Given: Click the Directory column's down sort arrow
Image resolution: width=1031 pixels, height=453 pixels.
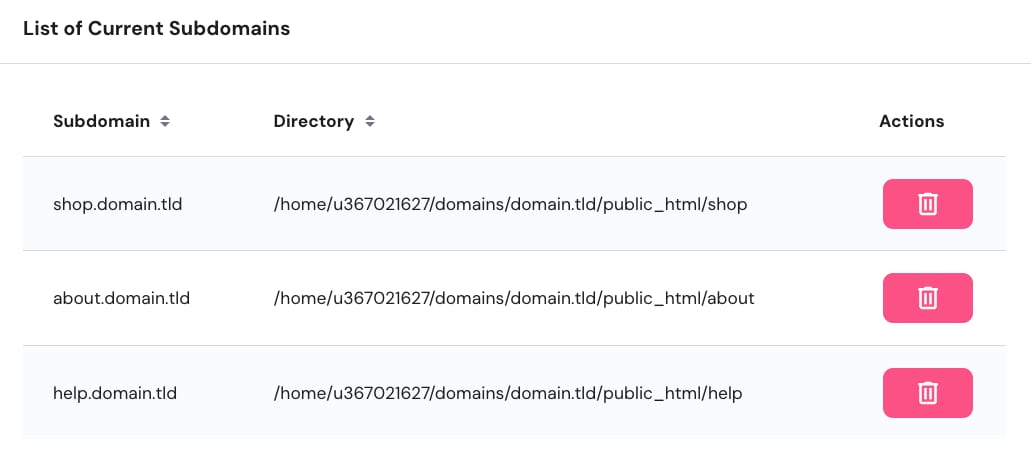Looking at the screenshot, I should pos(370,125).
